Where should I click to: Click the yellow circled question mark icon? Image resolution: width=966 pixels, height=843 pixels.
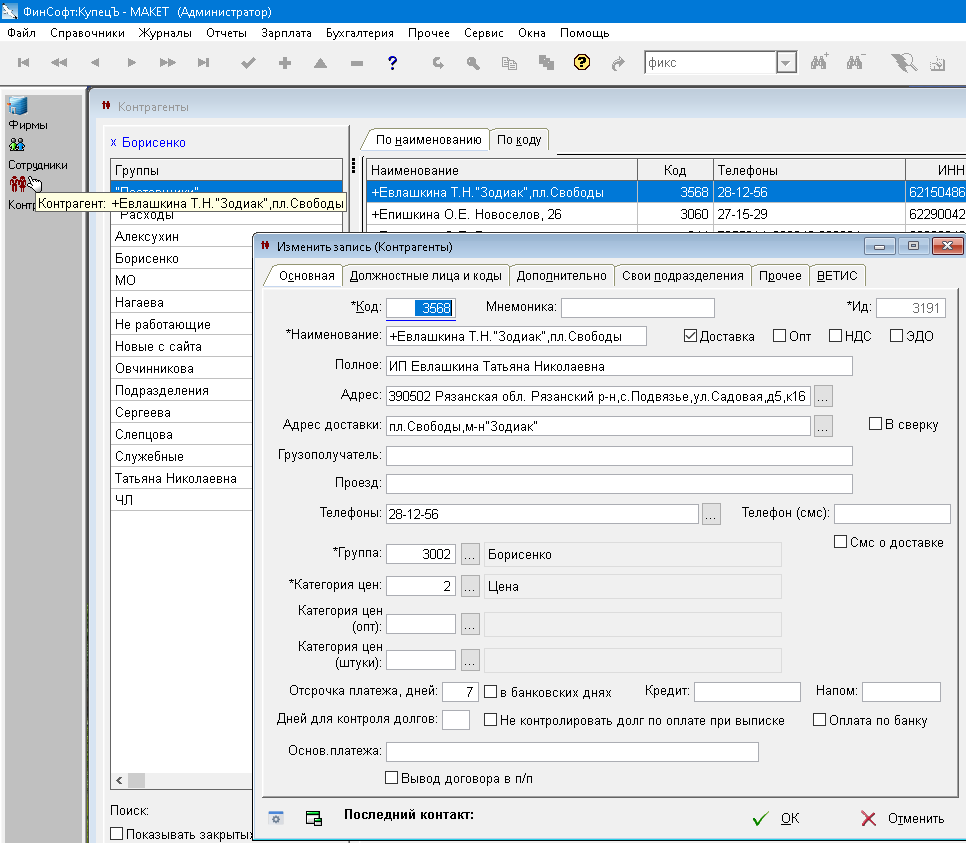click(x=582, y=63)
